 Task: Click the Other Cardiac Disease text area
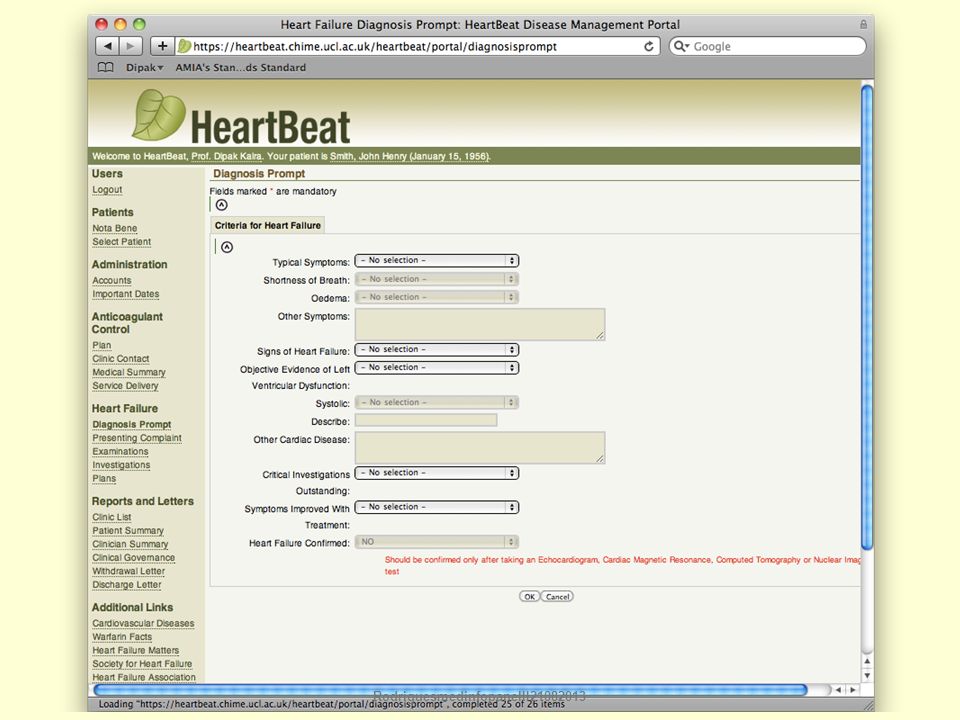click(480, 447)
